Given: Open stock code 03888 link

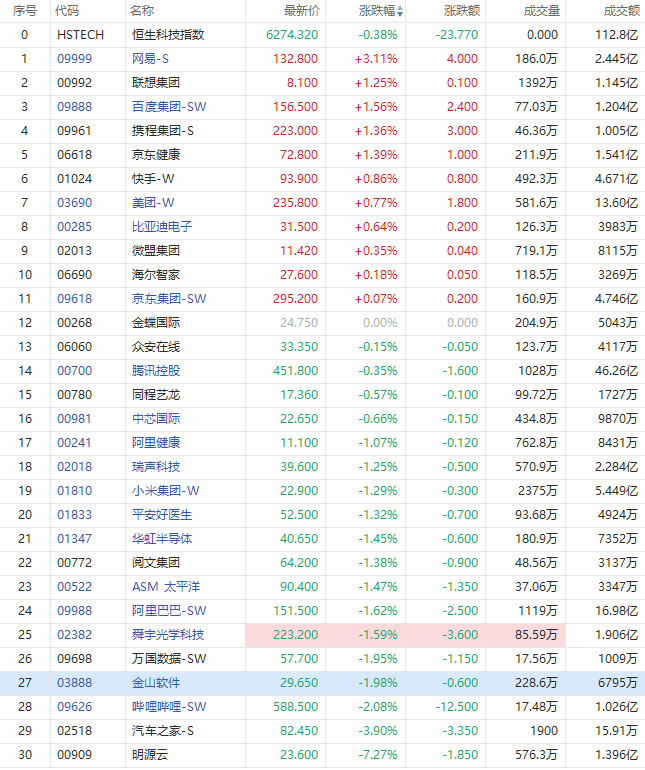Looking at the screenshot, I should tap(74, 683).
